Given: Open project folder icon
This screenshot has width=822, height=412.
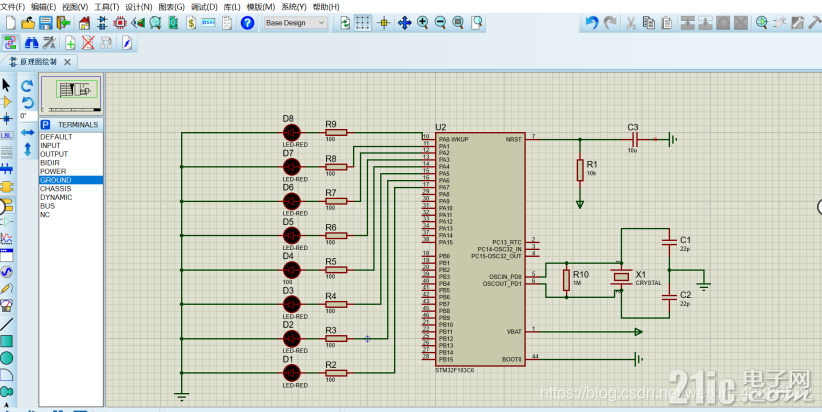Looking at the screenshot, I should tap(28, 23).
